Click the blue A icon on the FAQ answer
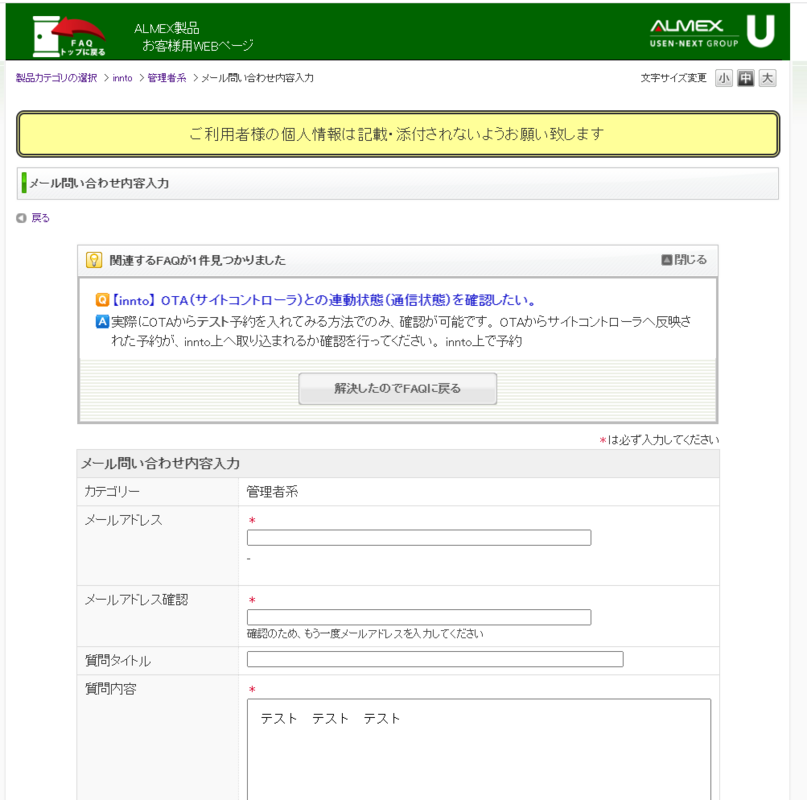Screen dimensions: 807x800 (101, 322)
